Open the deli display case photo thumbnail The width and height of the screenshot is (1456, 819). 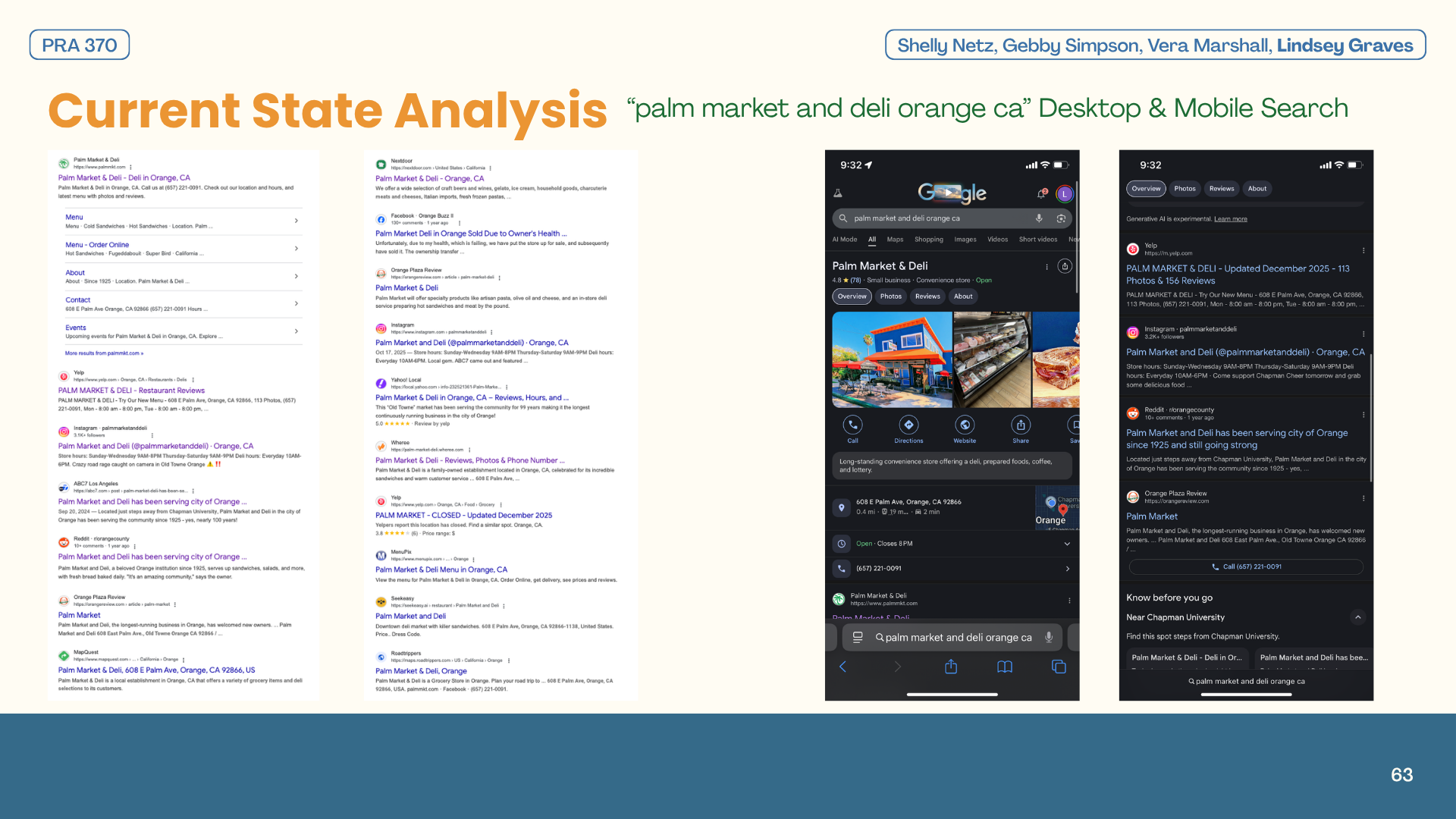[x=992, y=359]
